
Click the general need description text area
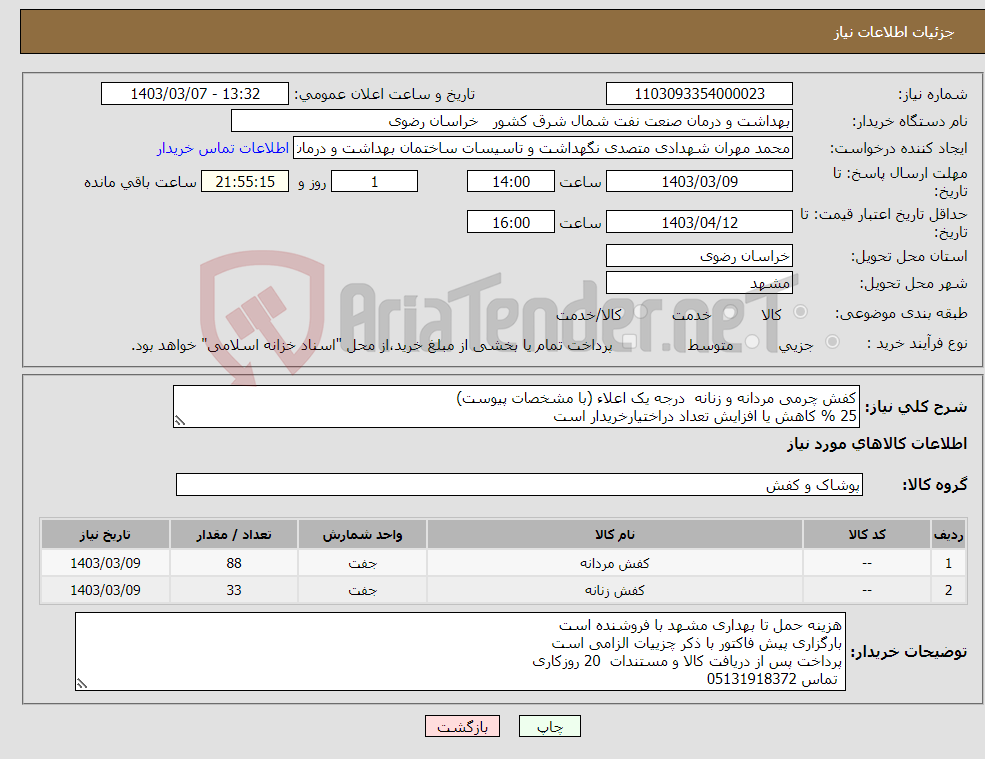coord(516,407)
